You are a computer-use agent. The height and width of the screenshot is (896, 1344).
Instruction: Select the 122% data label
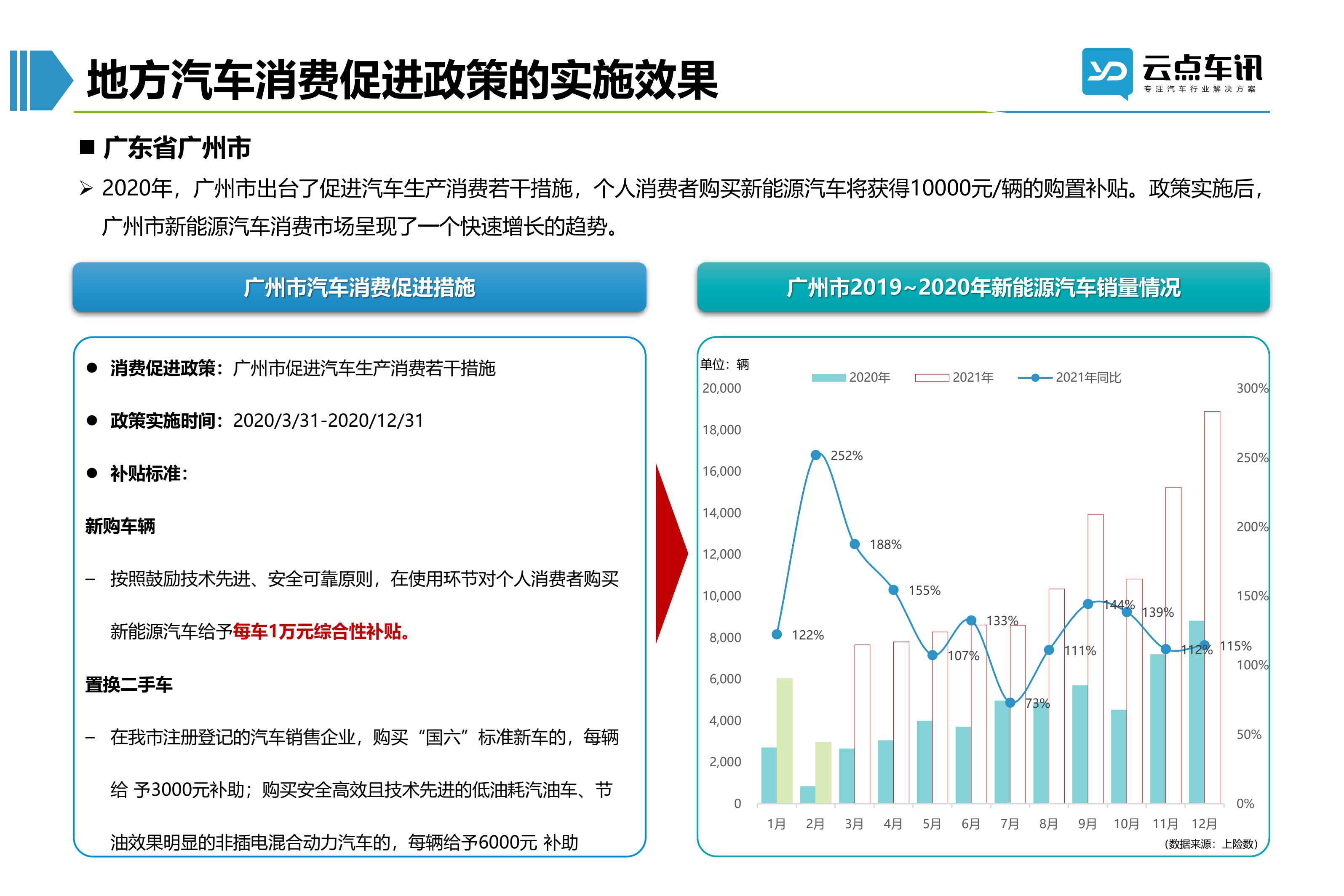(x=808, y=635)
